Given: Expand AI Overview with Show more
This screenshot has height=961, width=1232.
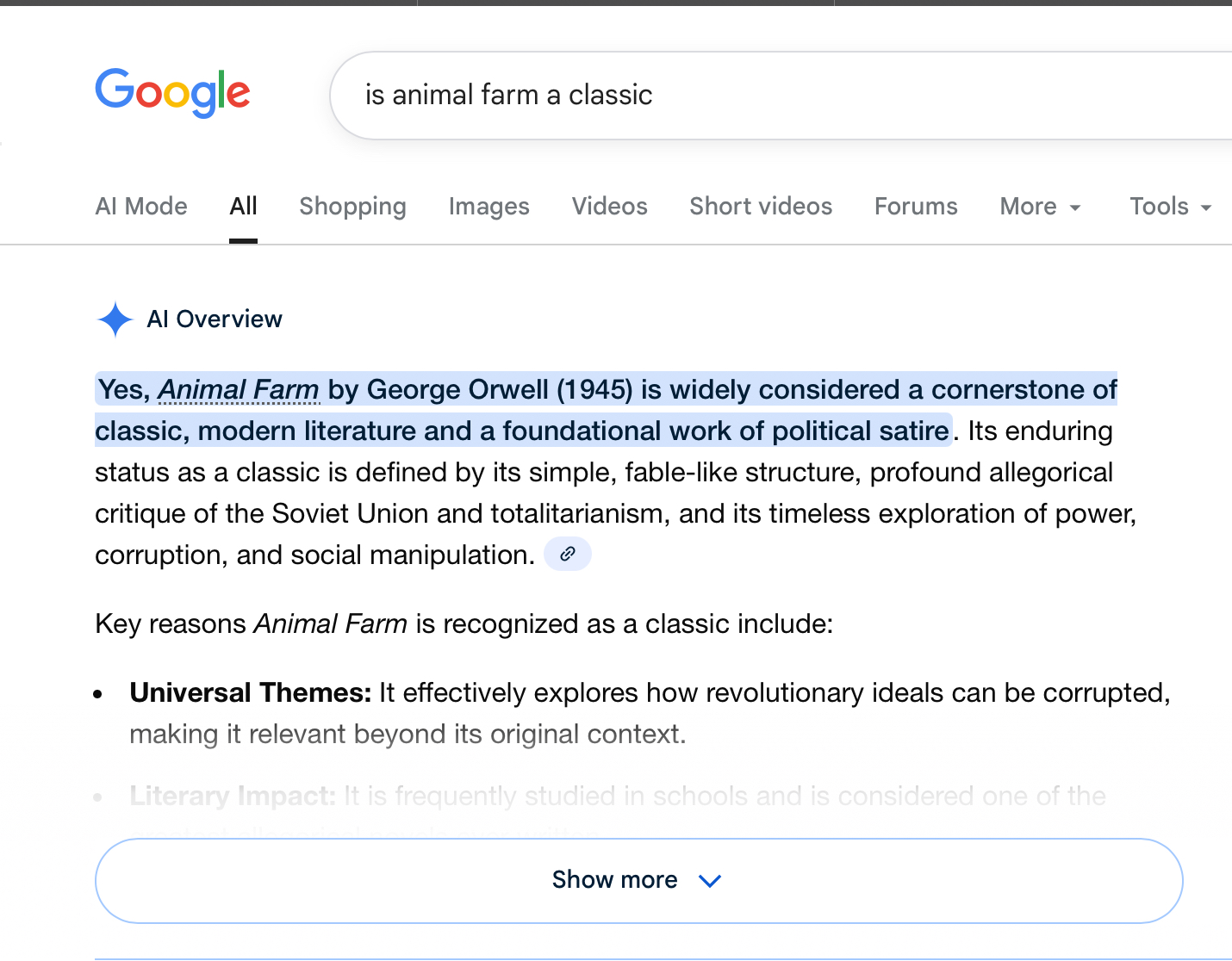Looking at the screenshot, I should [x=613, y=880].
